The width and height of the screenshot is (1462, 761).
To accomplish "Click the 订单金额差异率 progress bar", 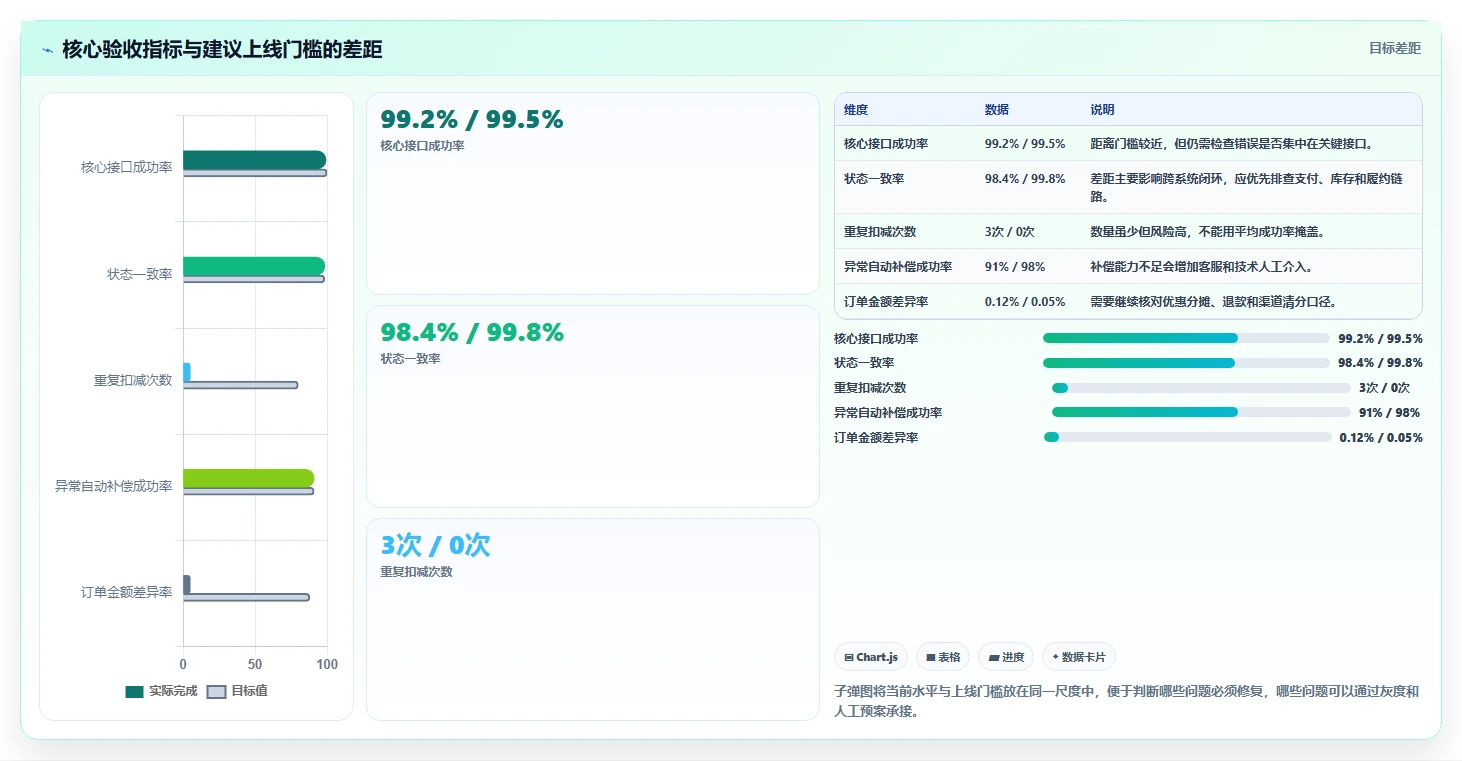I will point(1188,437).
